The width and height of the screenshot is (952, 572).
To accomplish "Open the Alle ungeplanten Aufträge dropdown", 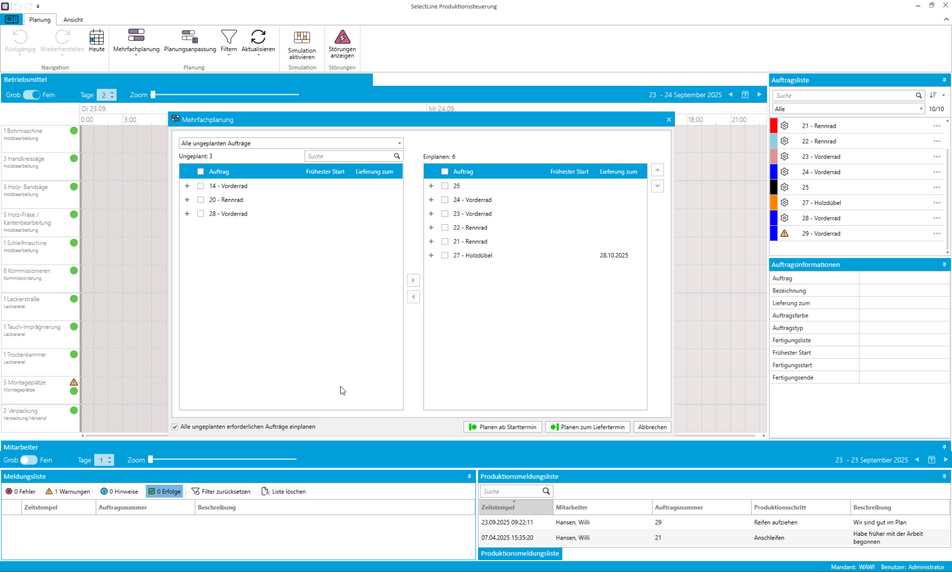I will (290, 143).
